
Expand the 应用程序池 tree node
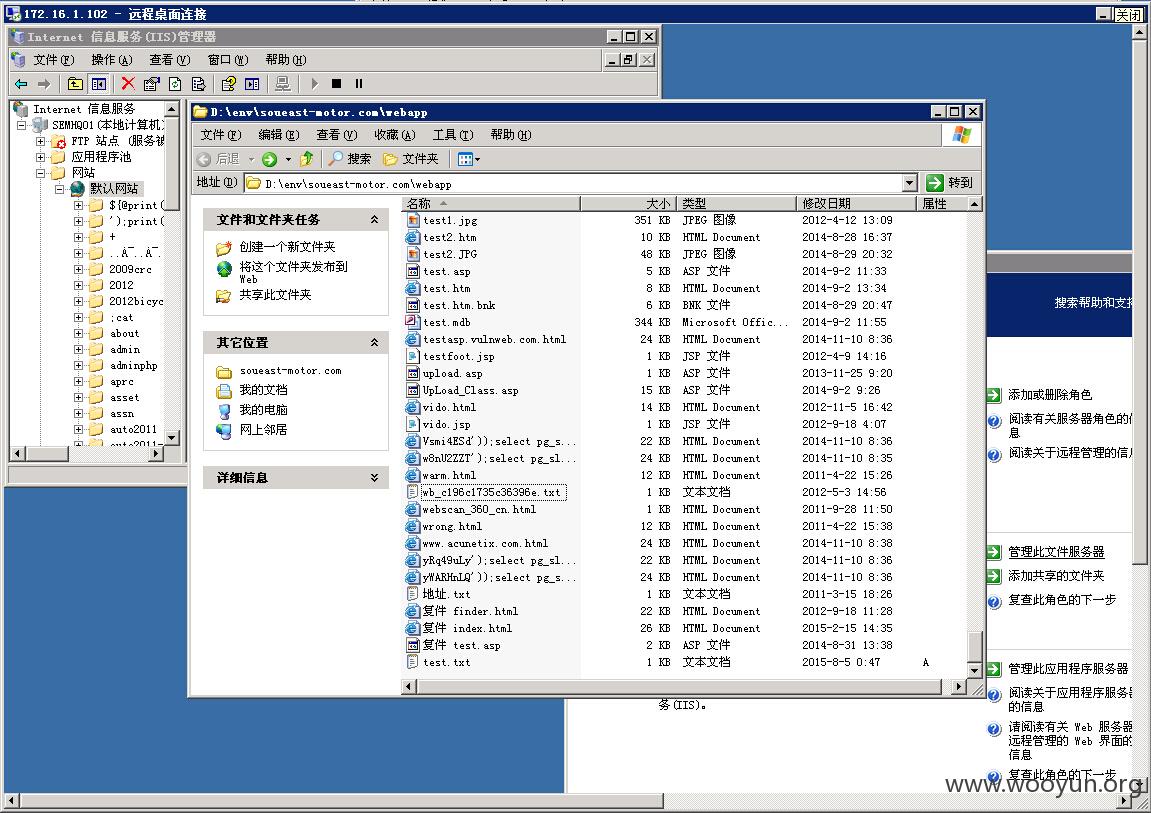point(41,157)
